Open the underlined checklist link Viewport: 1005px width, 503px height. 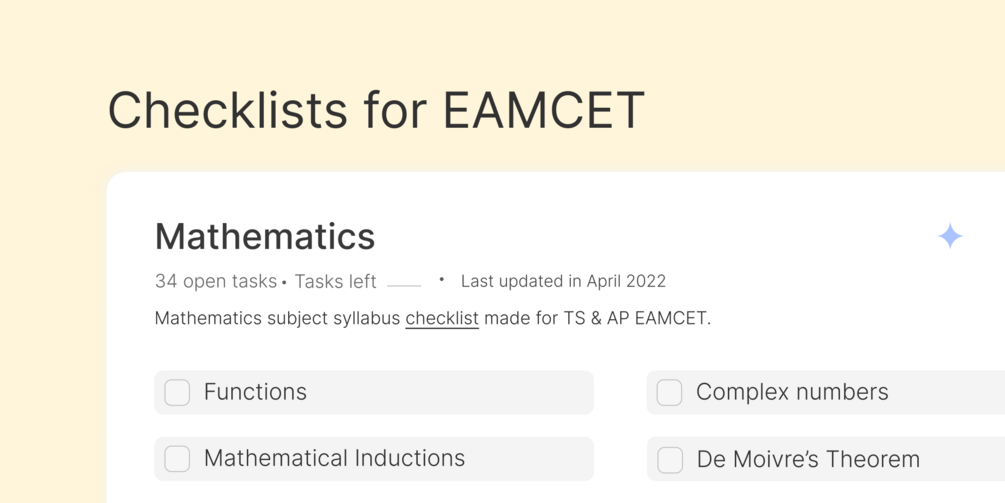(441, 319)
